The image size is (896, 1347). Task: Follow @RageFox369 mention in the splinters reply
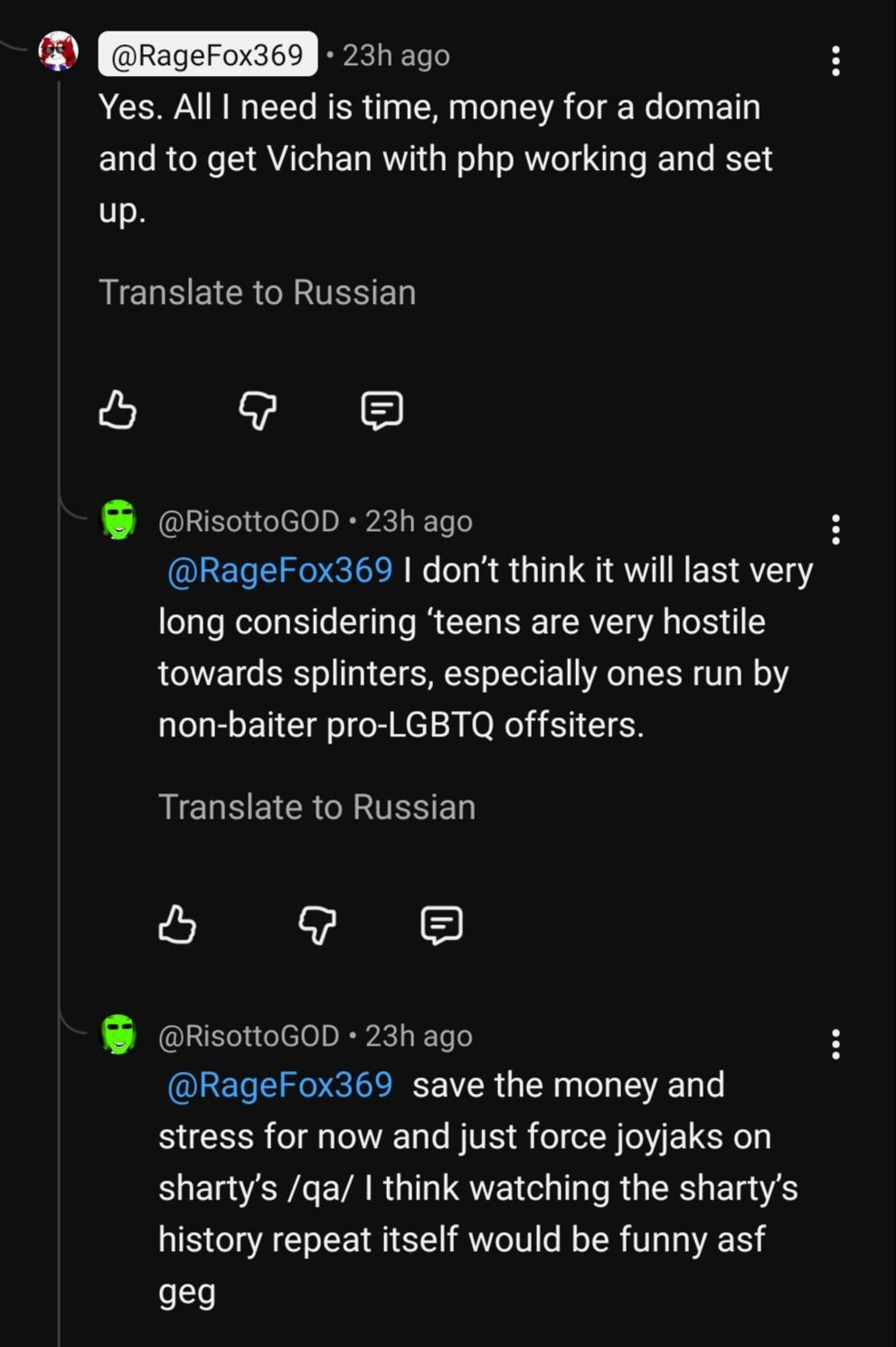280,571
